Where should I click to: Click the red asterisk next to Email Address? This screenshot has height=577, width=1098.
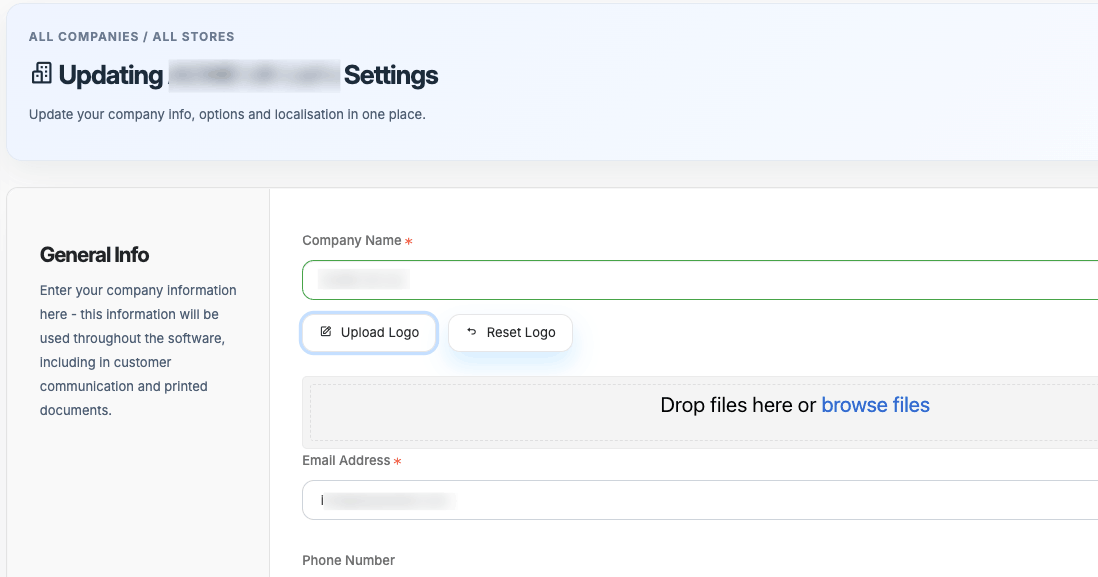tap(397, 462)
